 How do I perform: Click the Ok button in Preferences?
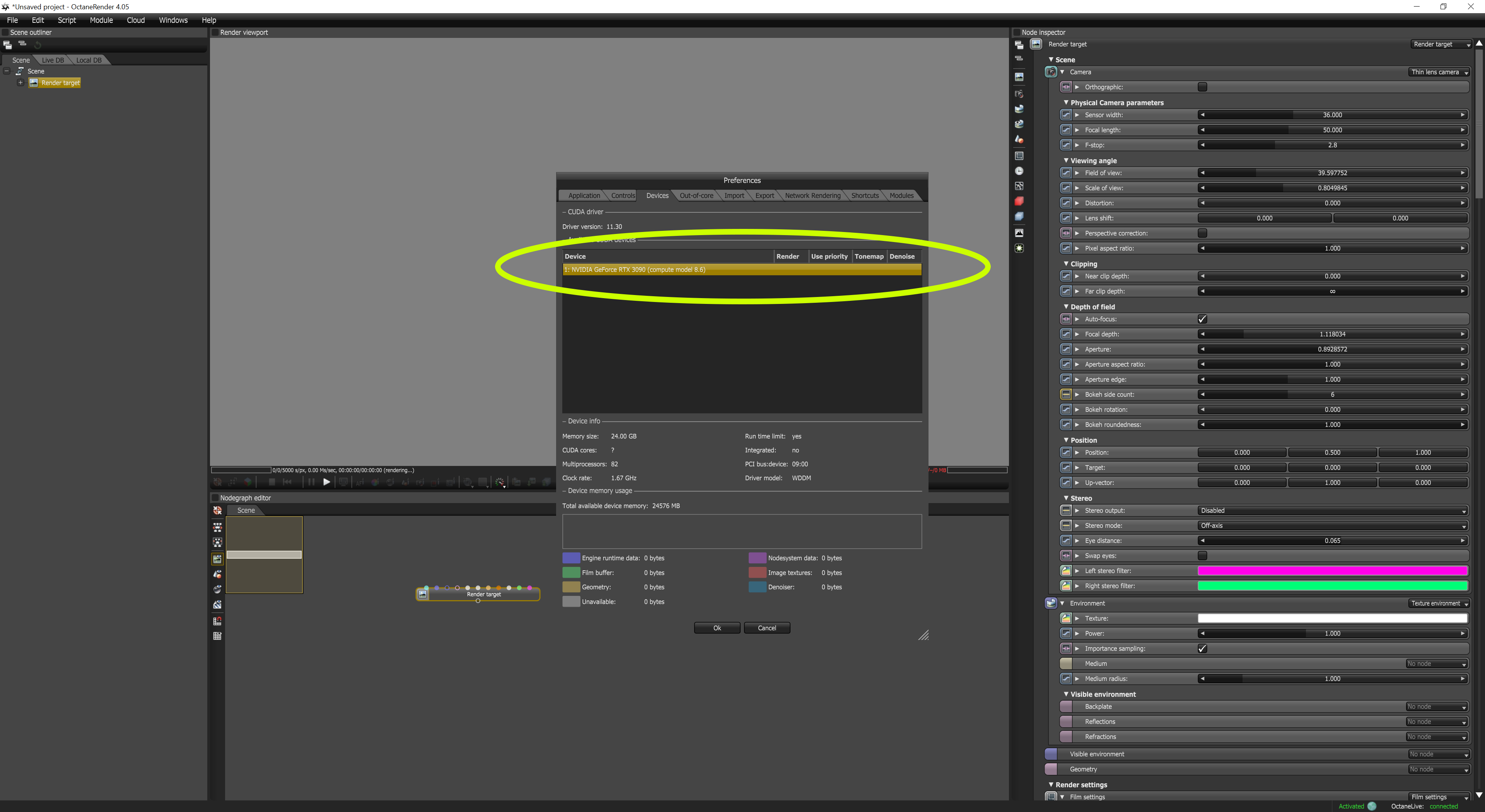717,628
